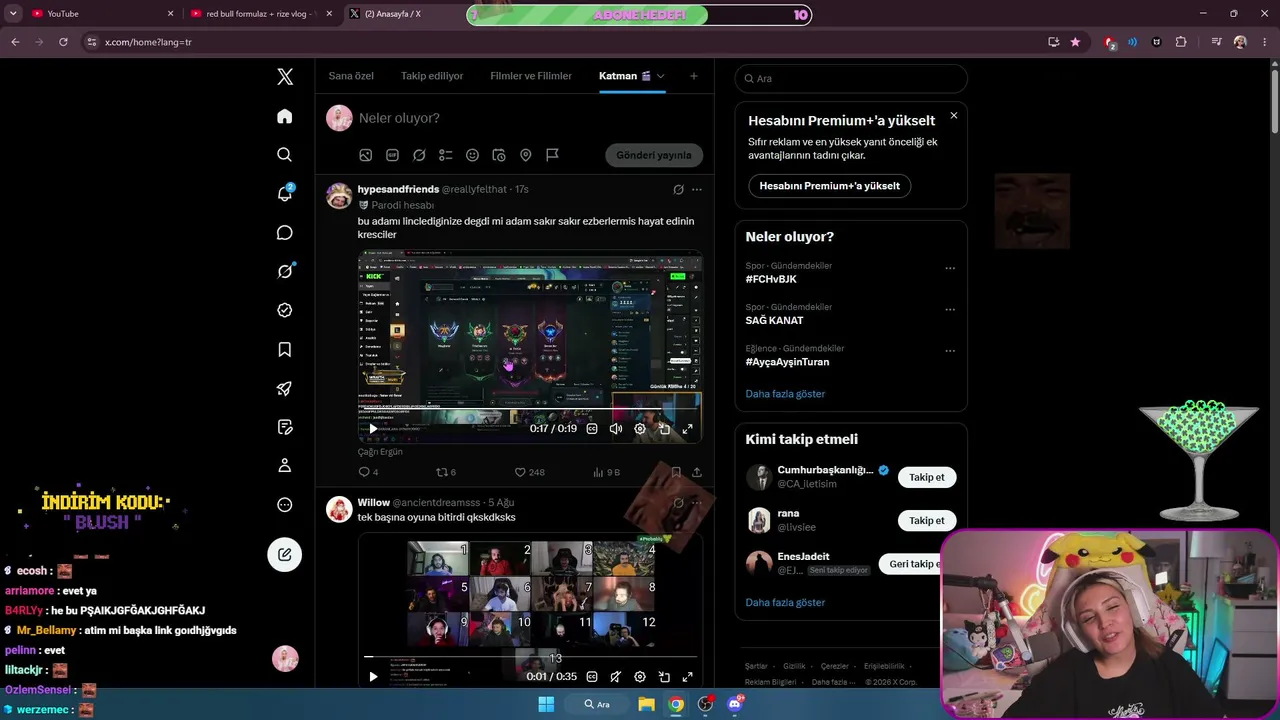1280x720 pixels.
Task: Open the Chrome three-dot menu
Action: coord(1264,42)
